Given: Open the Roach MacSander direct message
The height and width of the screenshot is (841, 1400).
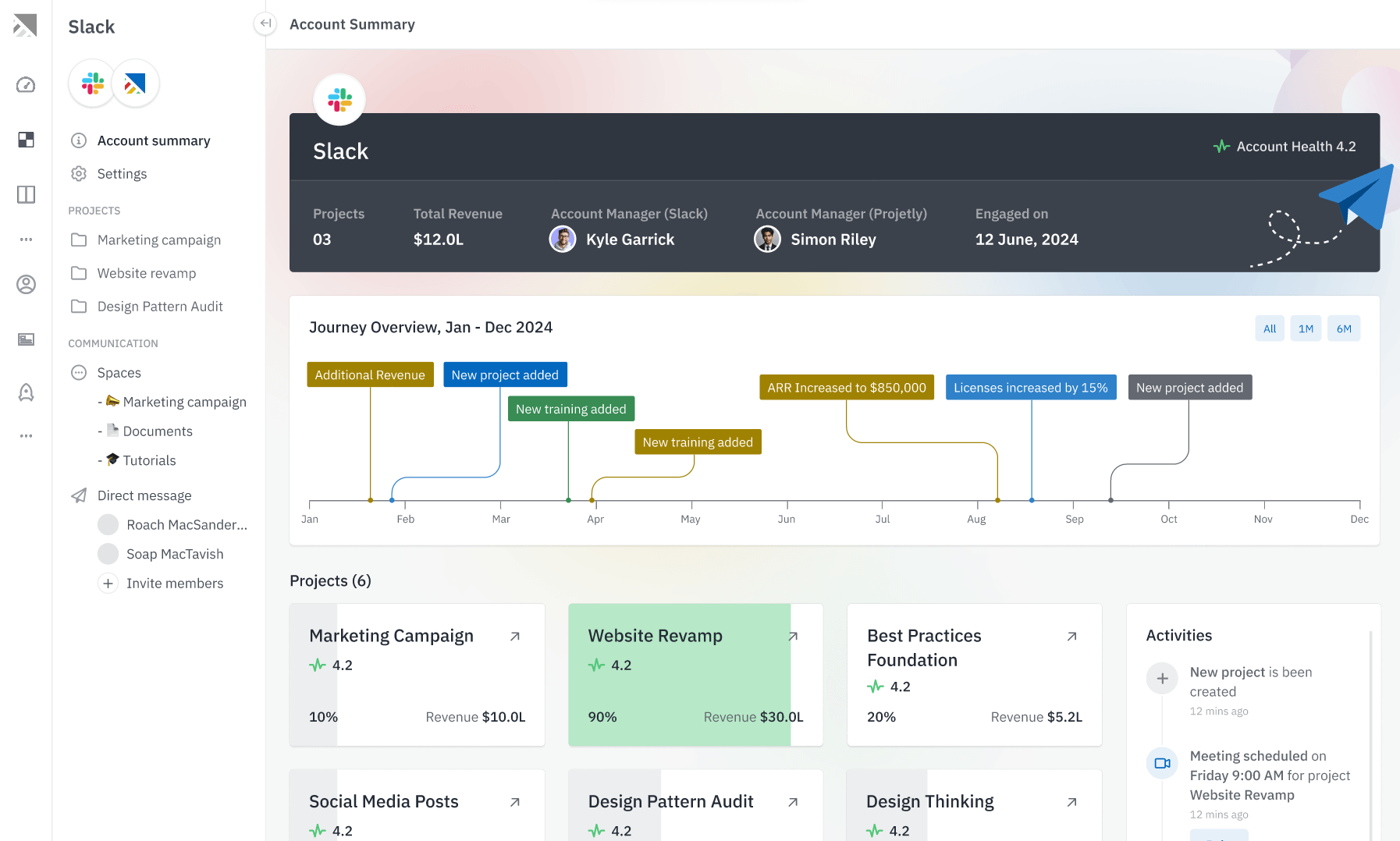Looking at the screenshot, I should (173, 525).
